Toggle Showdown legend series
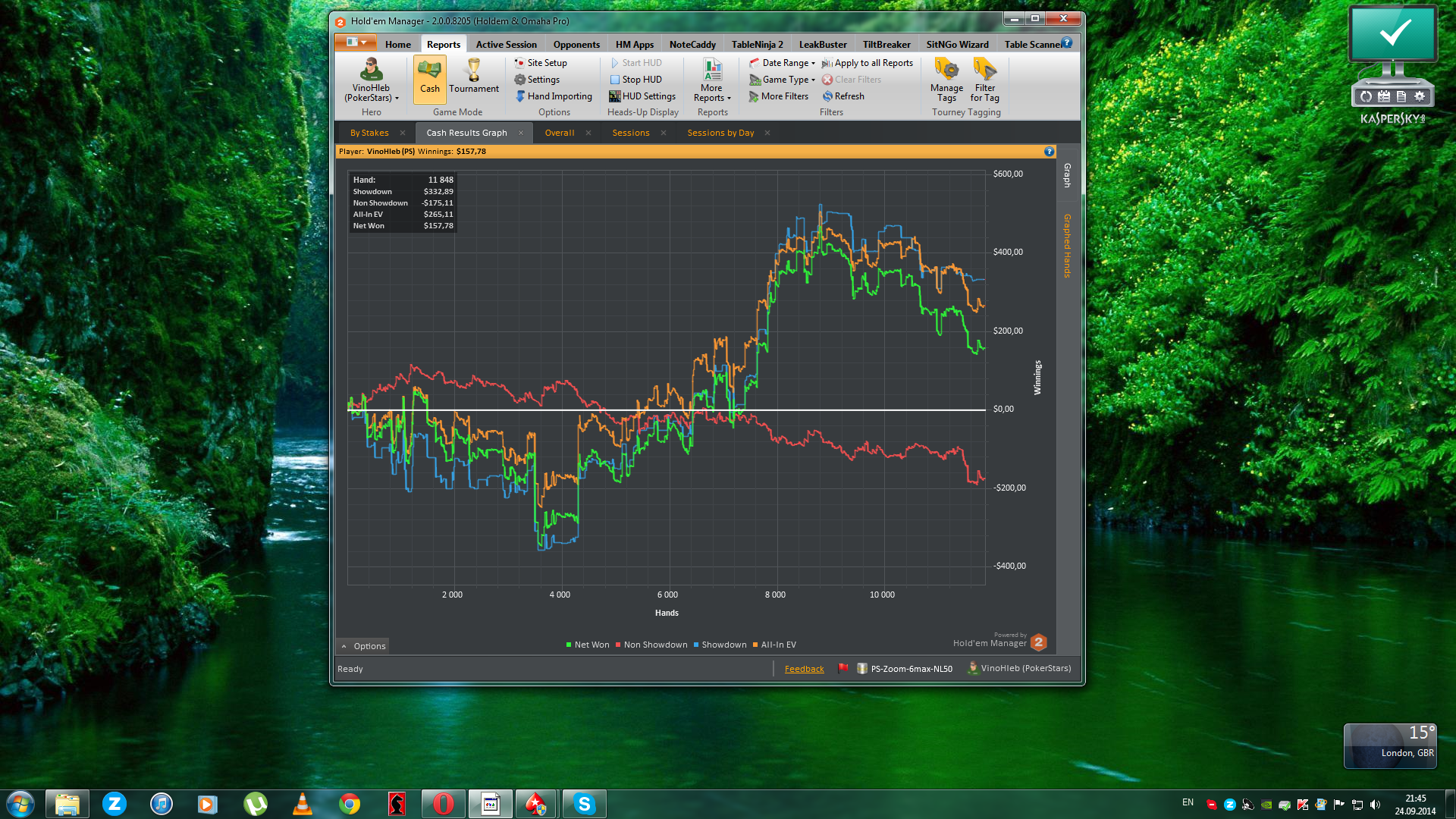 click(x=720, y=645)
